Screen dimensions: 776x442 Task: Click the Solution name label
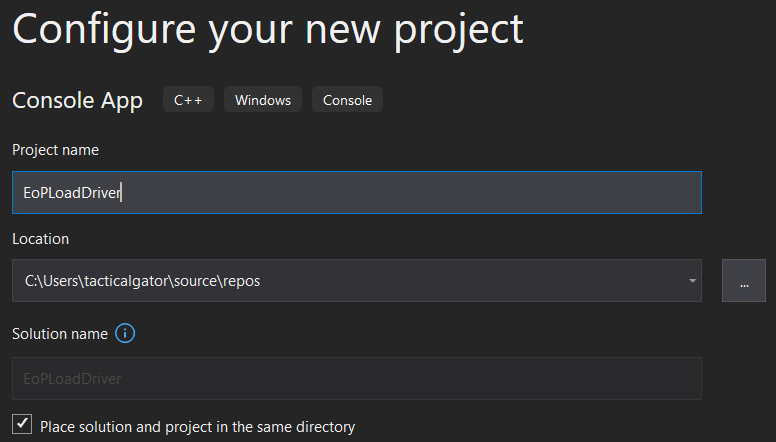[x=60, y=334]
